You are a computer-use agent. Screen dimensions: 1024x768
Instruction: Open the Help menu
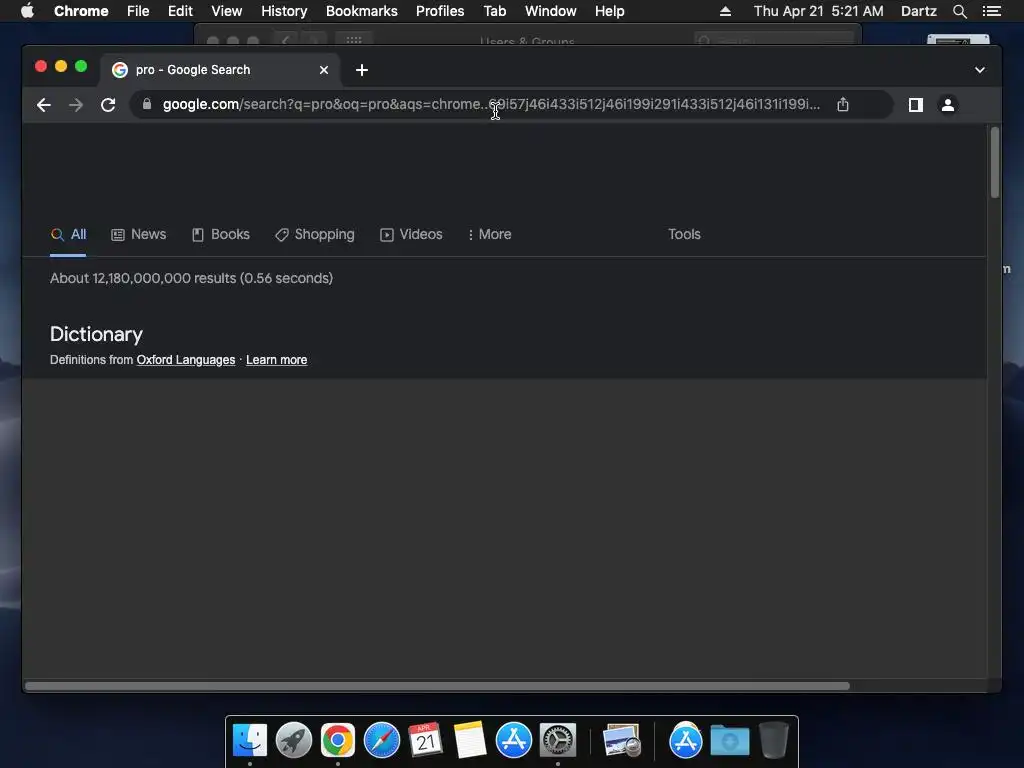click(x=609, y=11)
